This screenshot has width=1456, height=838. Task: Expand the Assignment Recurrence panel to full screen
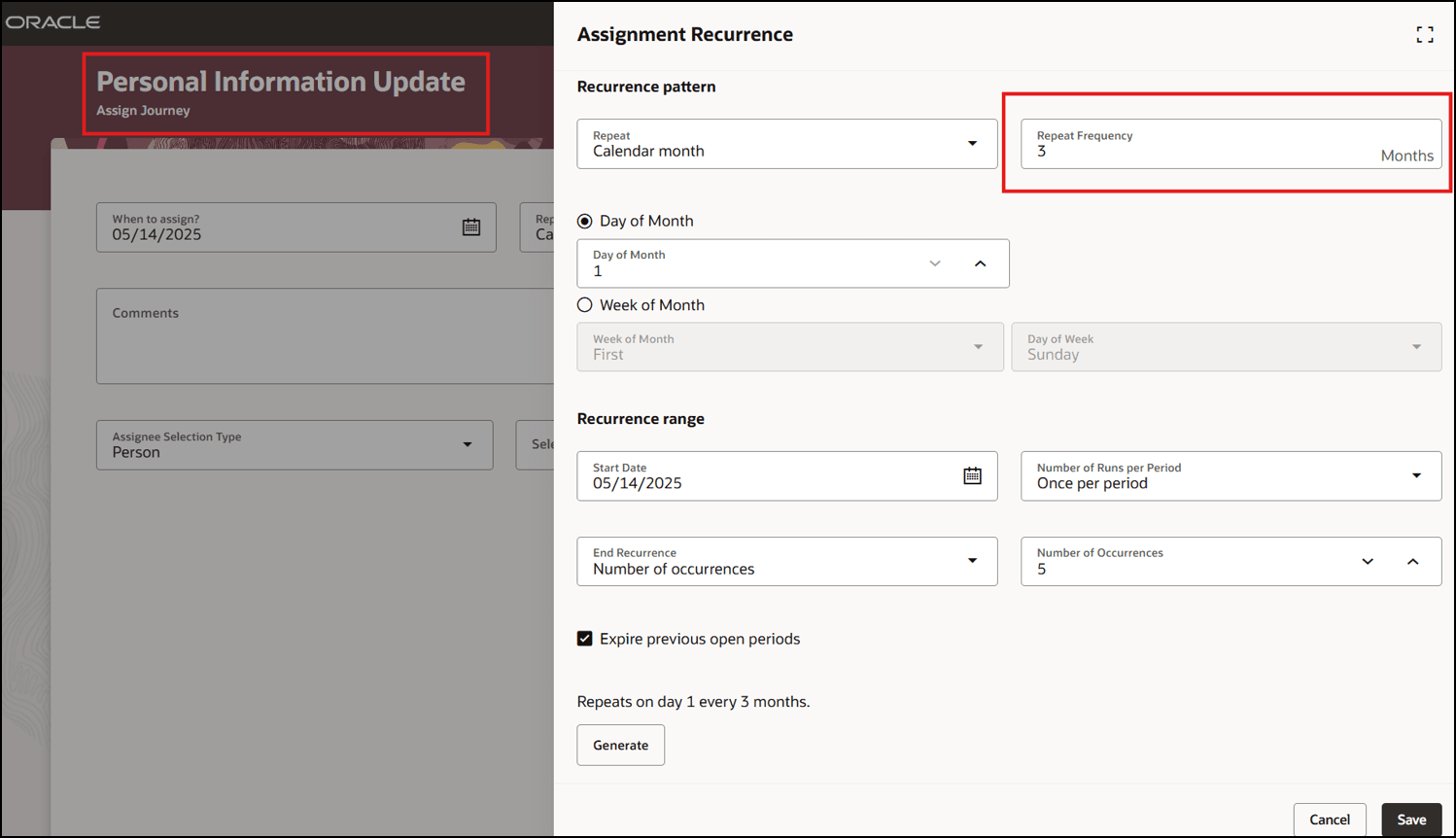click(x=1425, y=35)
